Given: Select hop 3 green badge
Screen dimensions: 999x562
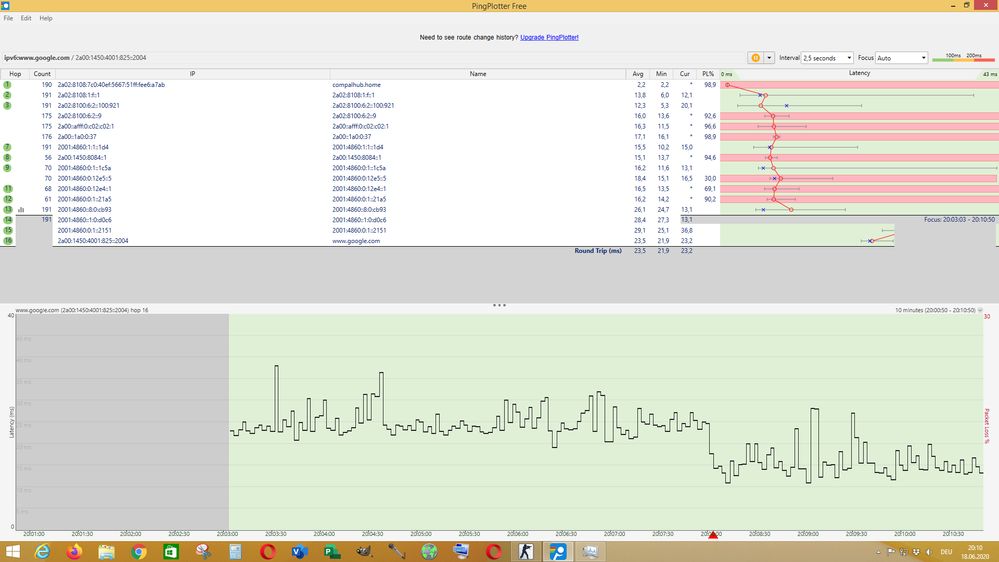Looking at the screenshot, I should (x=8, y=105).
